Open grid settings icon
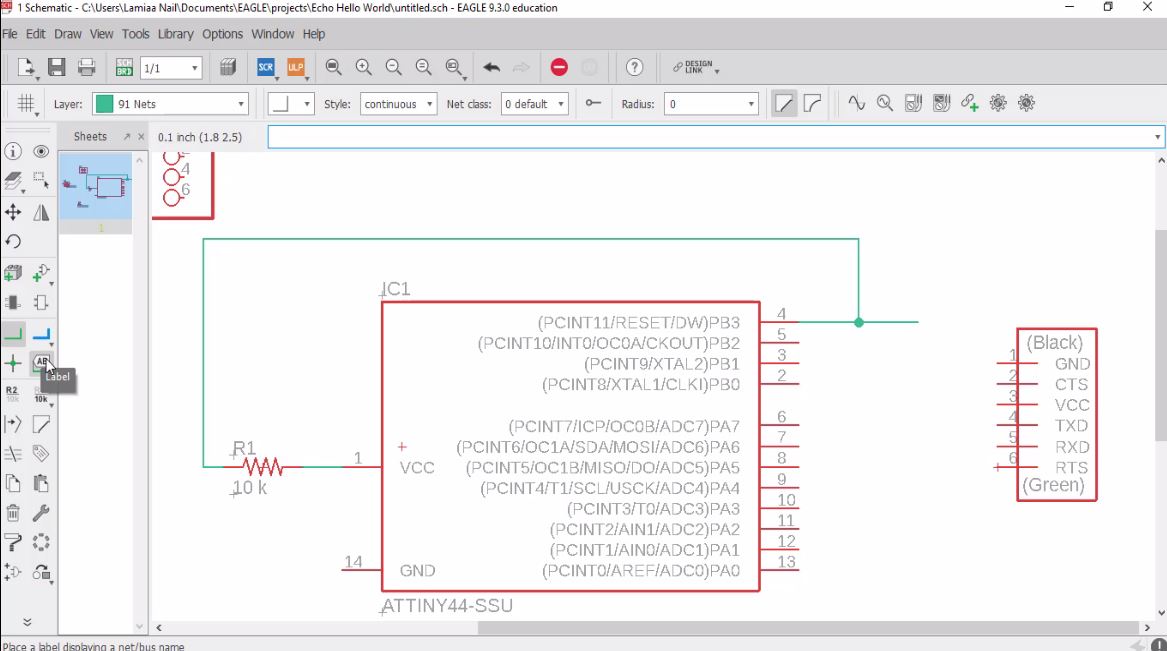This screenshot has width=1167, height=651. click(x=26, y=104)
